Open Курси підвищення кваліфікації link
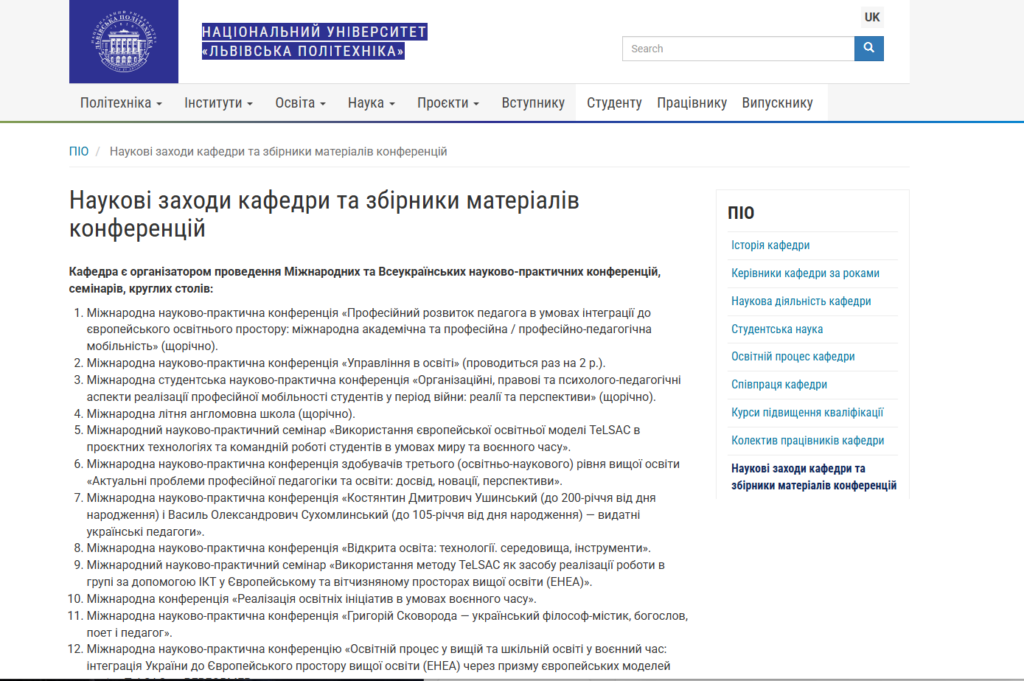1024x681 pixels. (807, 412)
